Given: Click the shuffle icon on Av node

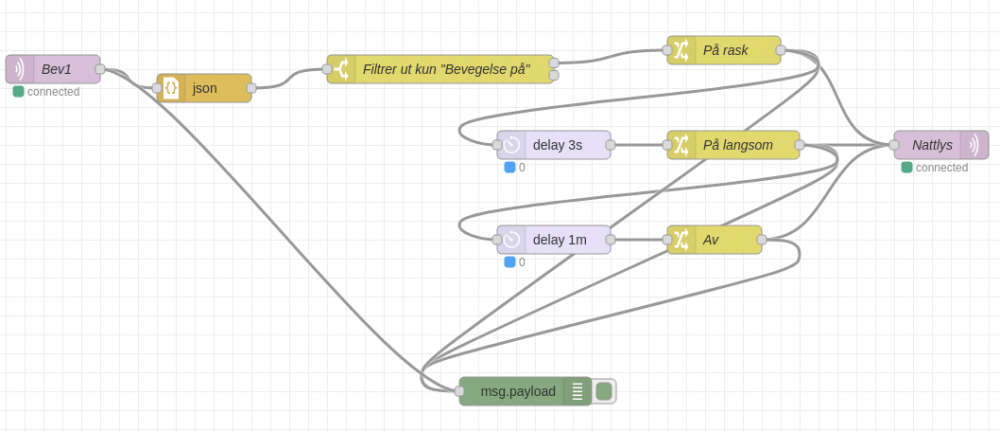Looking at the screenshot, I should point(681,240).
